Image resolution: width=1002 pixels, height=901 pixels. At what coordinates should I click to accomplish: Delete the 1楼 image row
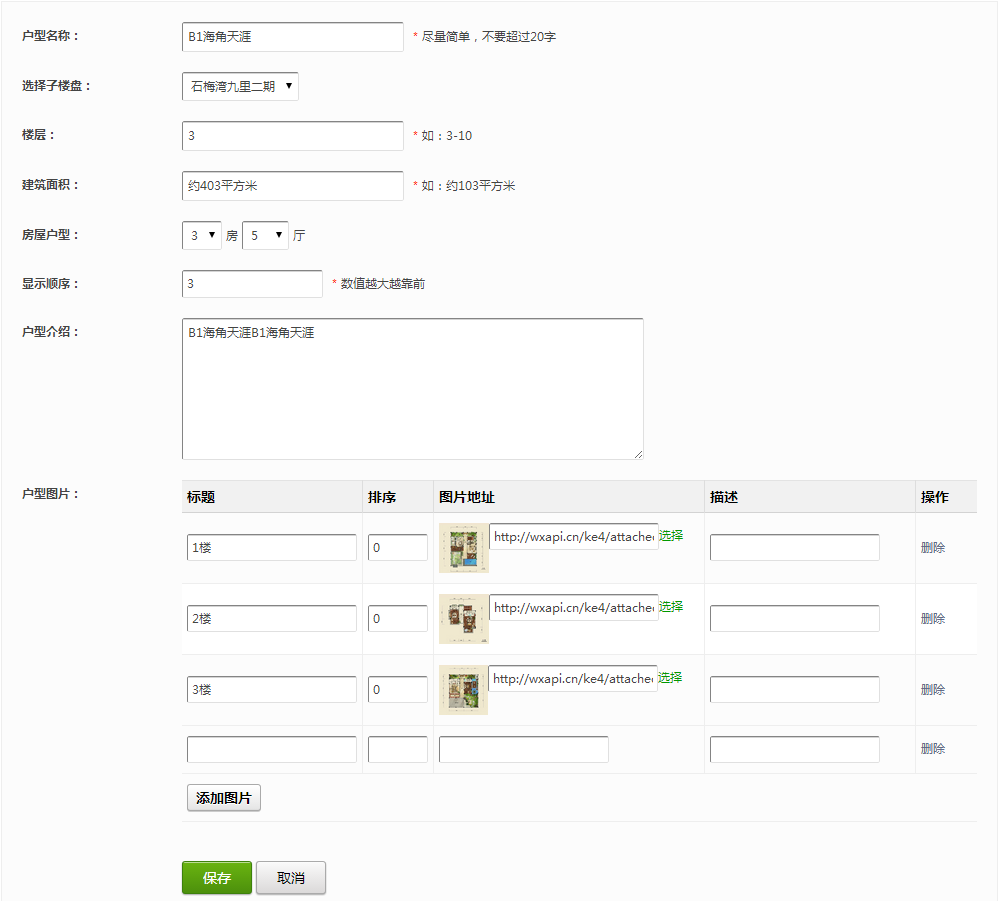(932, 548)
